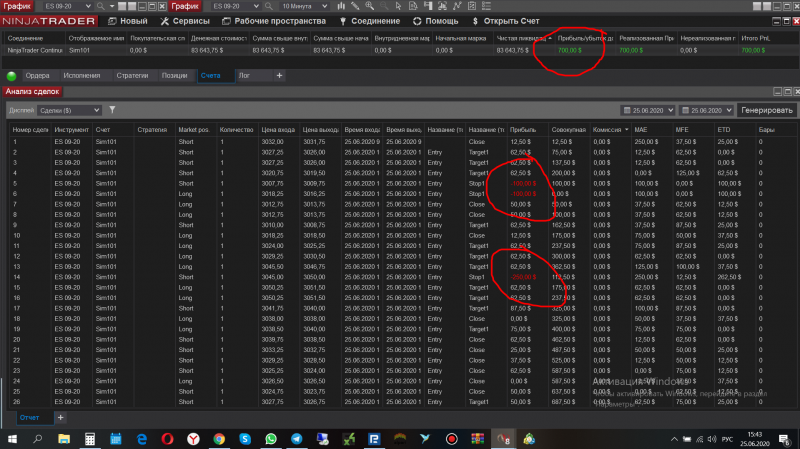Switch to the Стратегии tab
The width and height of the screenshot is (800, 449).
click(x=132, y=75)
